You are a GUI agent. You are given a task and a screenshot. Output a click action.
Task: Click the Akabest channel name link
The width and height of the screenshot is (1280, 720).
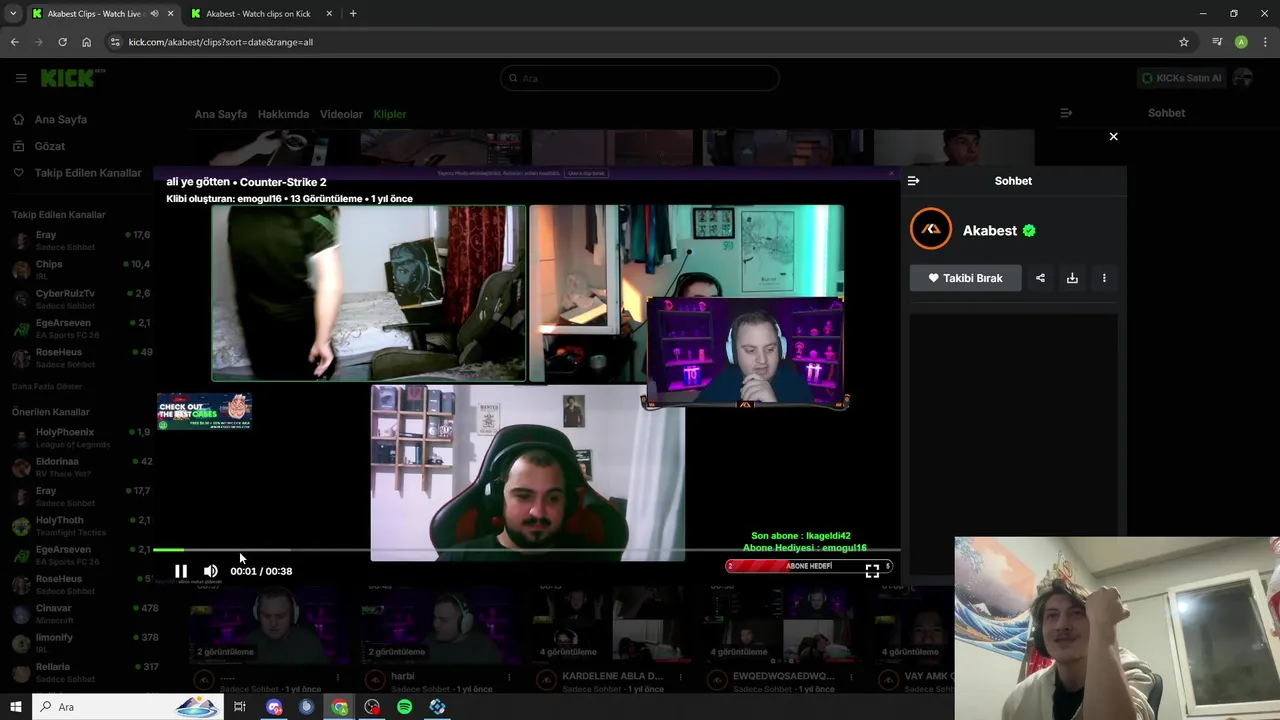pos(989,231)
